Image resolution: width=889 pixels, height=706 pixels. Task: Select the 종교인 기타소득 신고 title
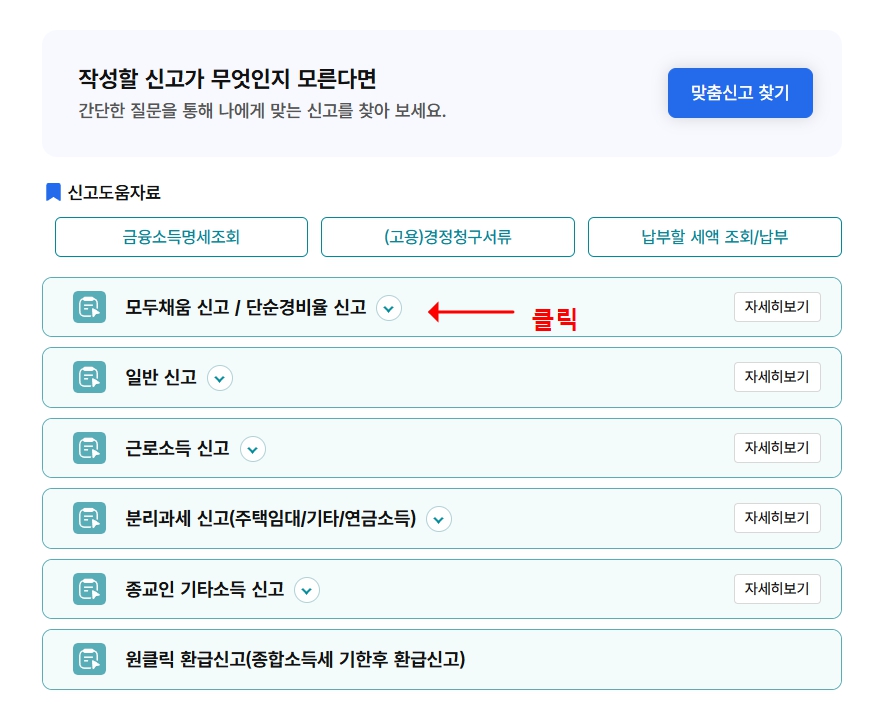pos(205,589)
